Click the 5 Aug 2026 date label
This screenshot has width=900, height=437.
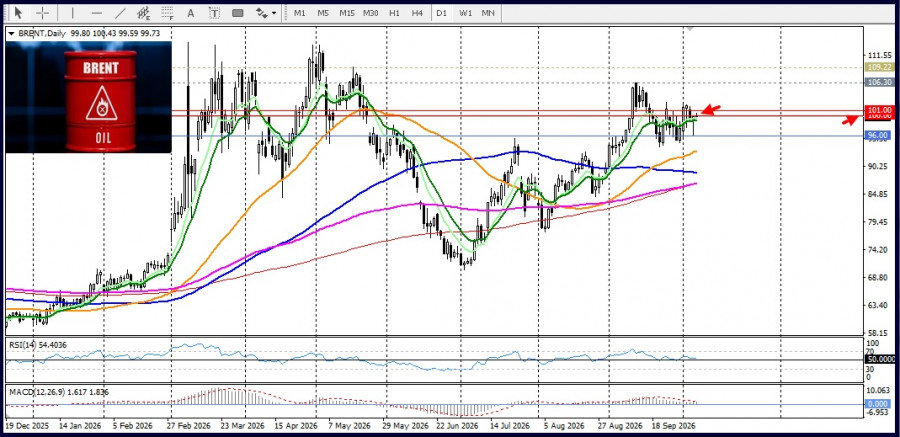click(563, 427)
